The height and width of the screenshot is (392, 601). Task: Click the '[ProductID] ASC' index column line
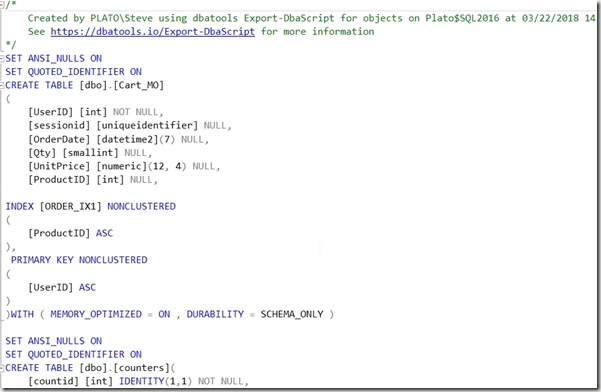click(71, 233)
